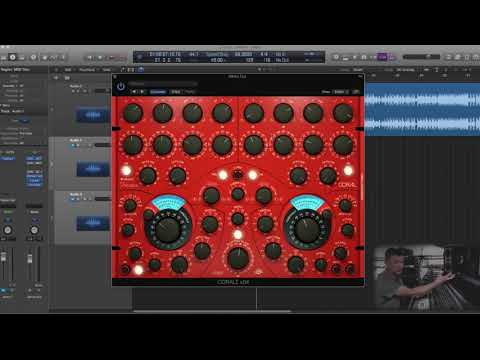Click the stop transport button
The image size is (480, 360).
[x=100, y=57]
